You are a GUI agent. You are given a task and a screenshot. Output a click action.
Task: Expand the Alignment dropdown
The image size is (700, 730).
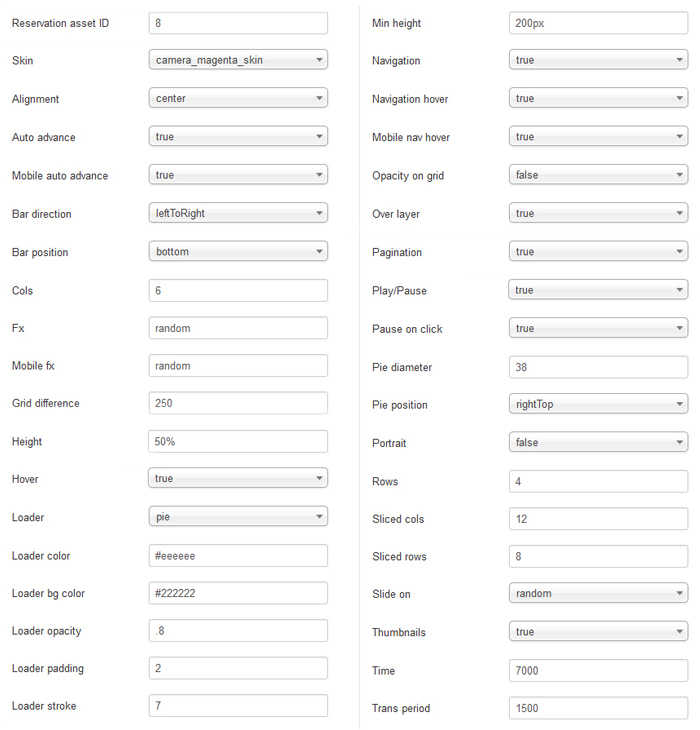tap(238, 99)
